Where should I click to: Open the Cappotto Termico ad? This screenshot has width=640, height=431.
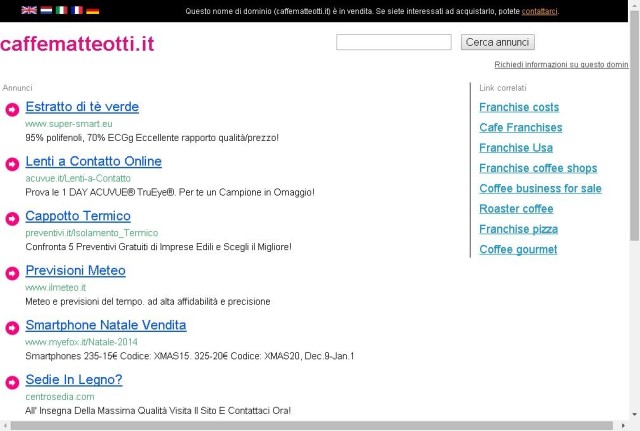(x=78, y=216)
